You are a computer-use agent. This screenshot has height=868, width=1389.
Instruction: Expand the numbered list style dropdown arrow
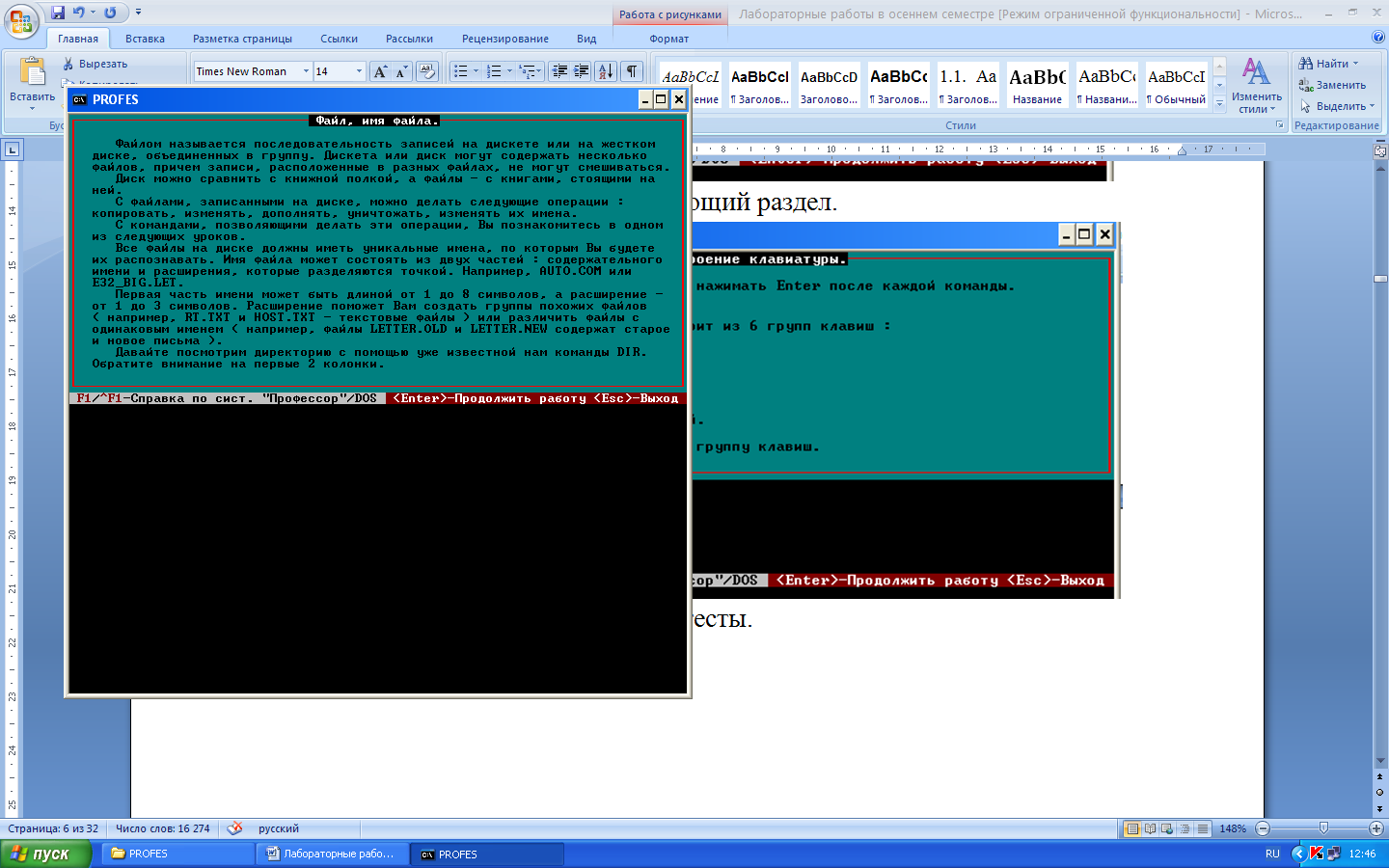[x=509, y=71]
